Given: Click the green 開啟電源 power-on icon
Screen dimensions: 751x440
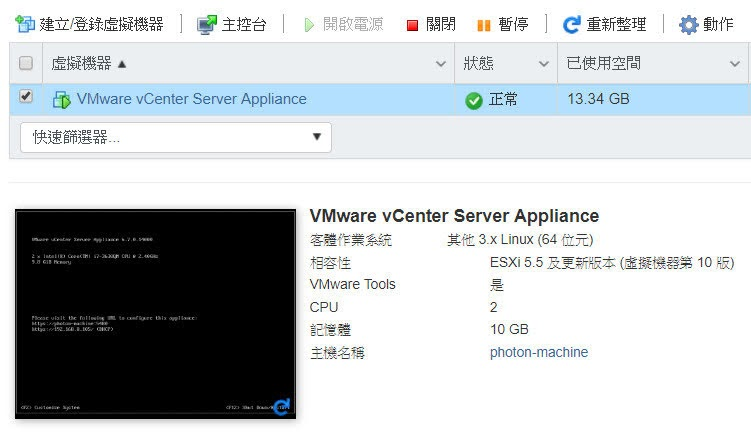Looking at the screenshot, I should 309,25.
